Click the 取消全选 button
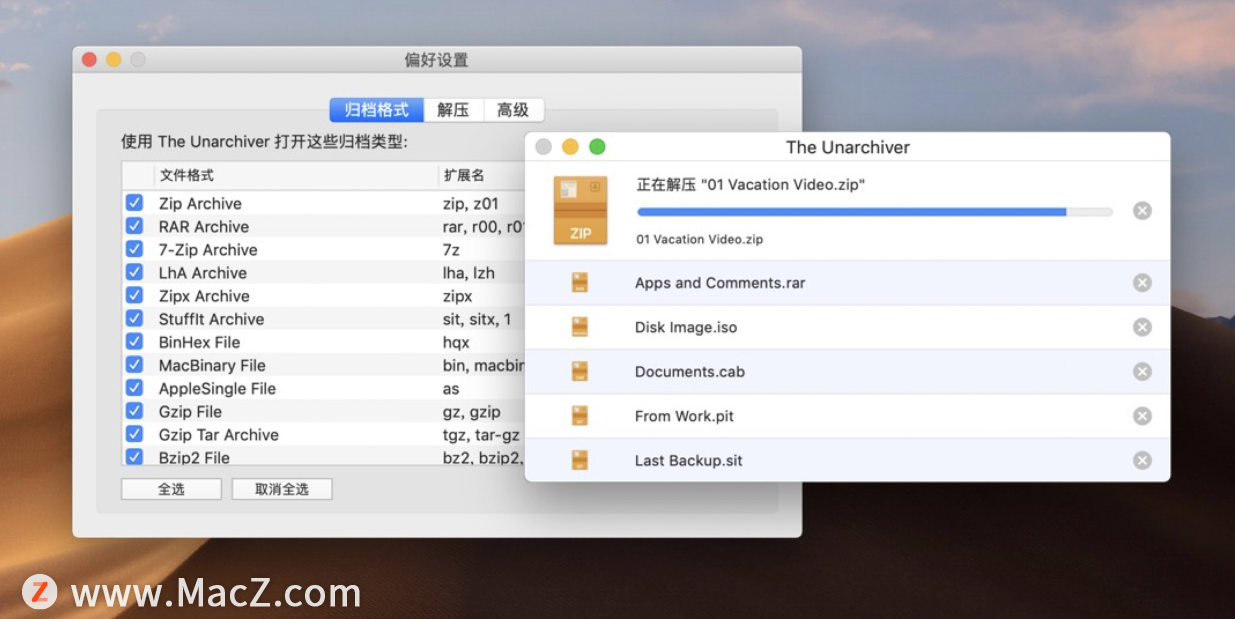Viewport: 1235px width, 619px height. tap(282, 489)
